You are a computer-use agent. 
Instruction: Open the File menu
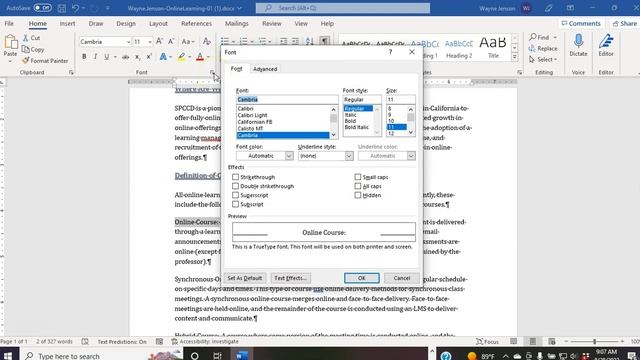pyautogui.click(x=9, y=24)
